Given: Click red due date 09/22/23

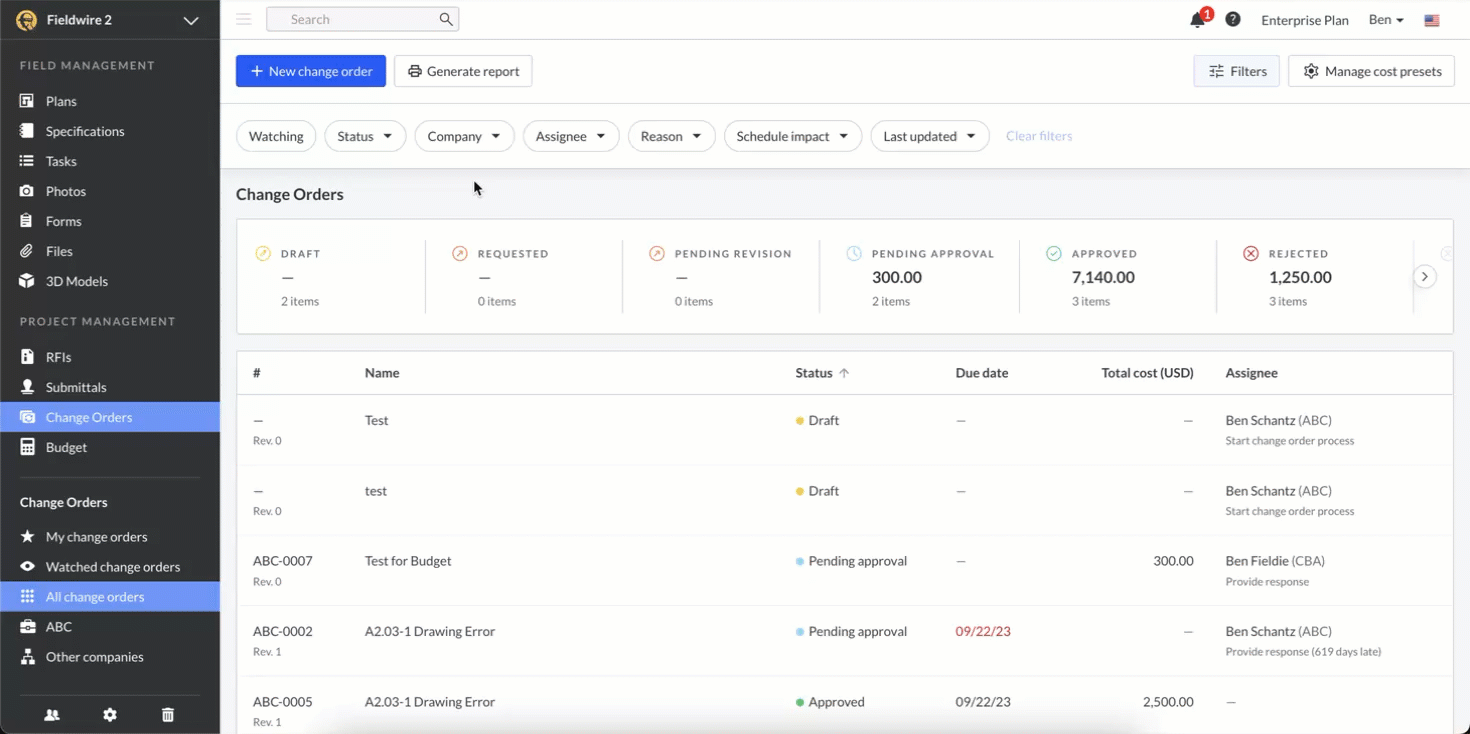Looking at the screenshot, I should pyautogui.click(x=983, y=631).
